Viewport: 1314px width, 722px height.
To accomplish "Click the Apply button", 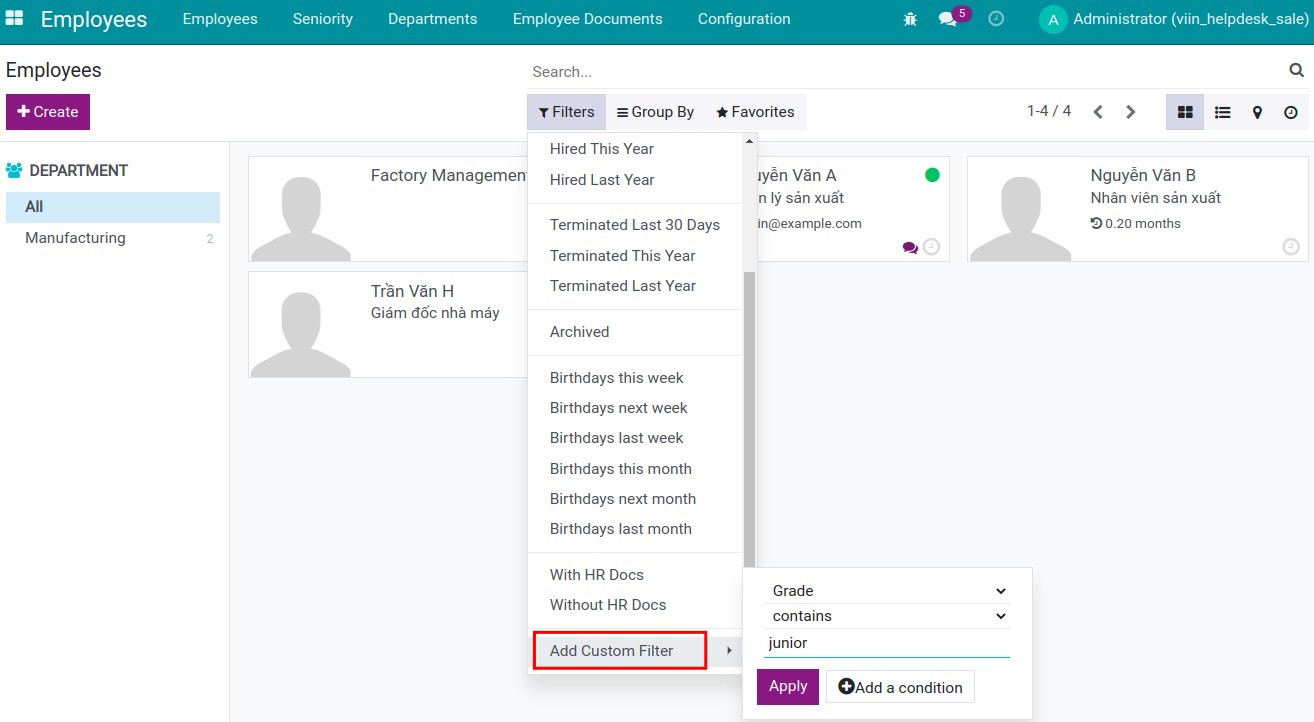I will click(787, 687).
